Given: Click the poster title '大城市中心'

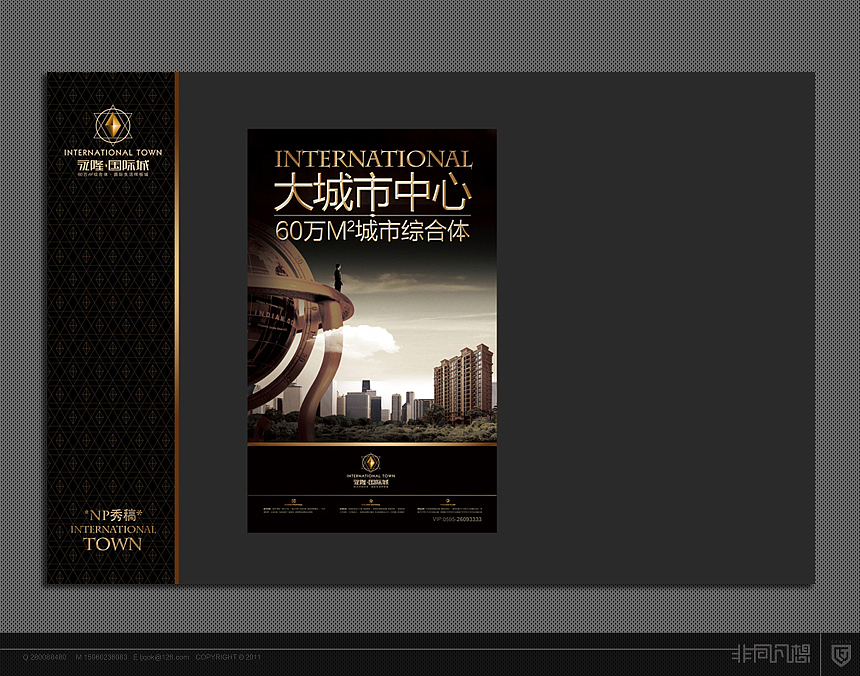Looking at the screenshot, I should [372, 192].
